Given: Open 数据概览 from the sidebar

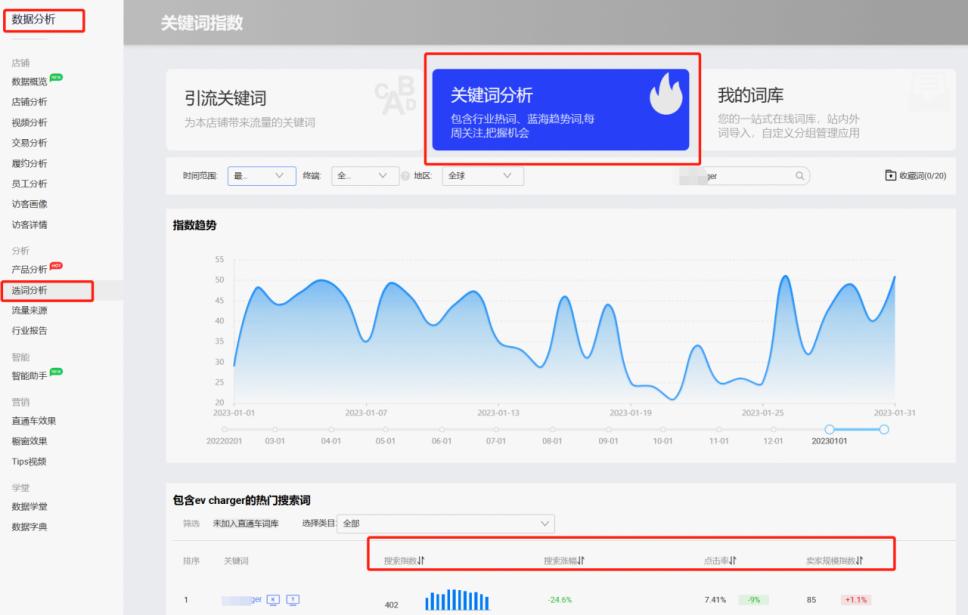Looking at the screenshot, I should (28, 80).
